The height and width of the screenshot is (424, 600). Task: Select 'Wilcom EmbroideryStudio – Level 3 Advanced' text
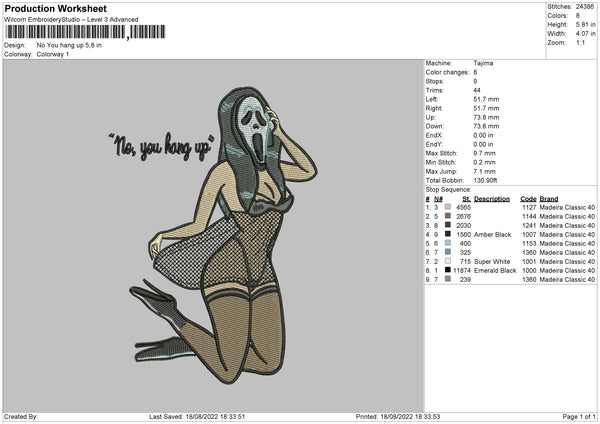tap(71, 20)
